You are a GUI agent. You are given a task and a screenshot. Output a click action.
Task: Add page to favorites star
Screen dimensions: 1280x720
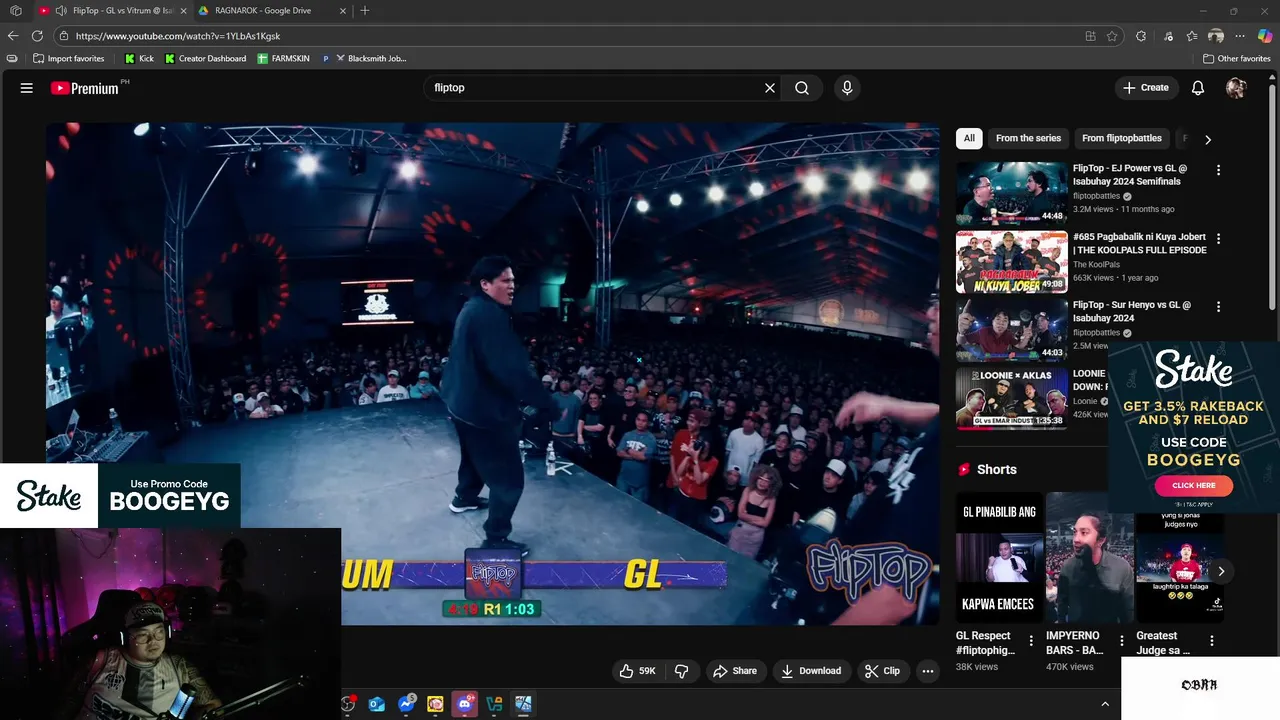pos(1112,36)
